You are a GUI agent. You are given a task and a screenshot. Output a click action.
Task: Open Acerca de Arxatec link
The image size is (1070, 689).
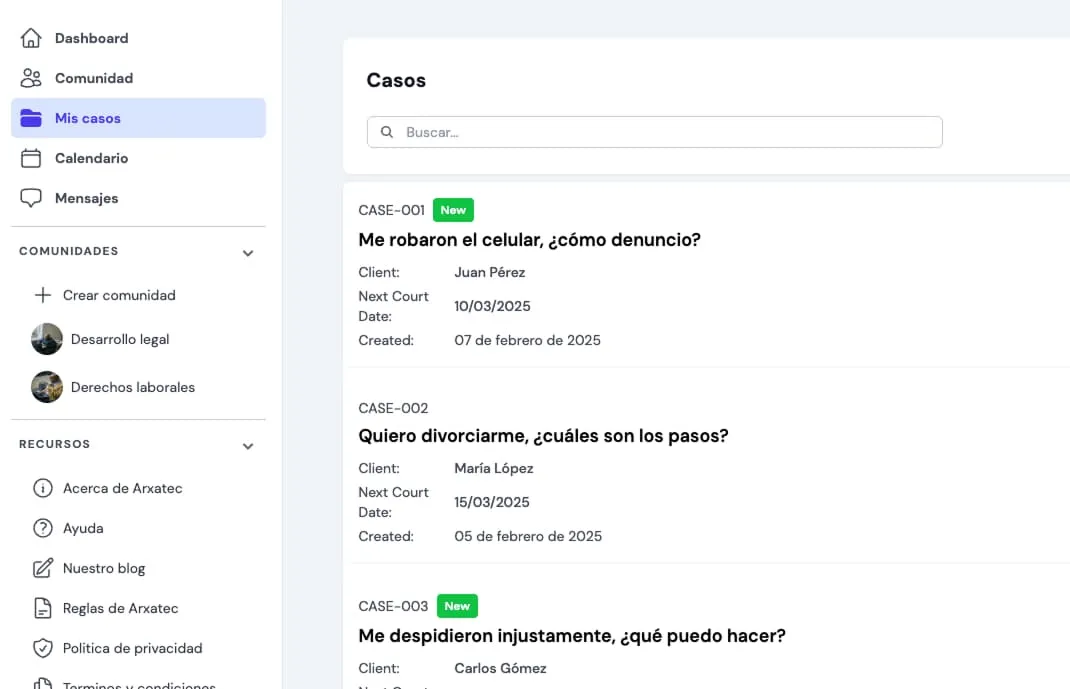(x=123, y=488)
